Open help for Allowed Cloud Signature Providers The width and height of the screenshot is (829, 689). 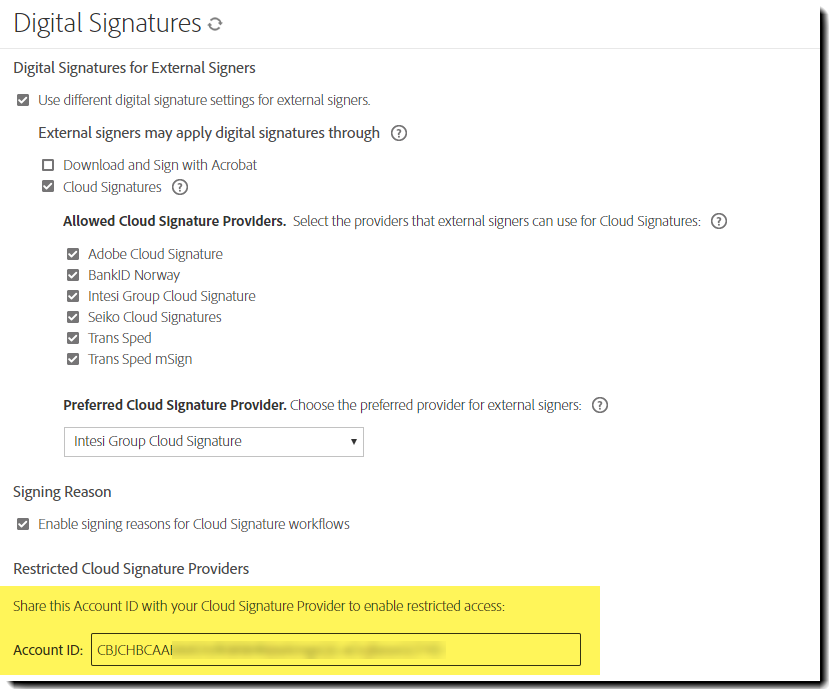(x=718, y=221)
